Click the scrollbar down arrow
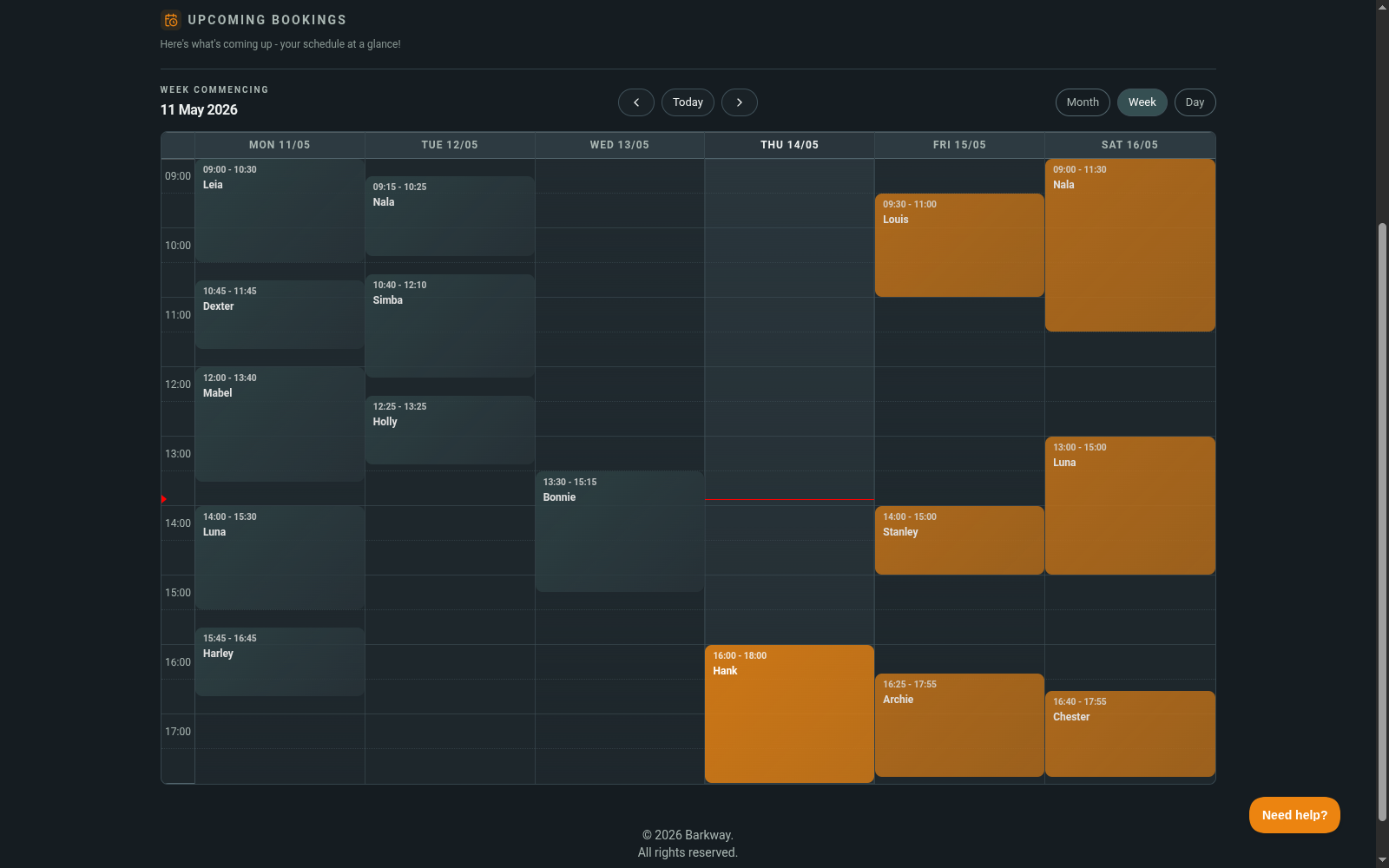Image resolution: width=1389 pixels, height=868 pixels. [1382, 860]
